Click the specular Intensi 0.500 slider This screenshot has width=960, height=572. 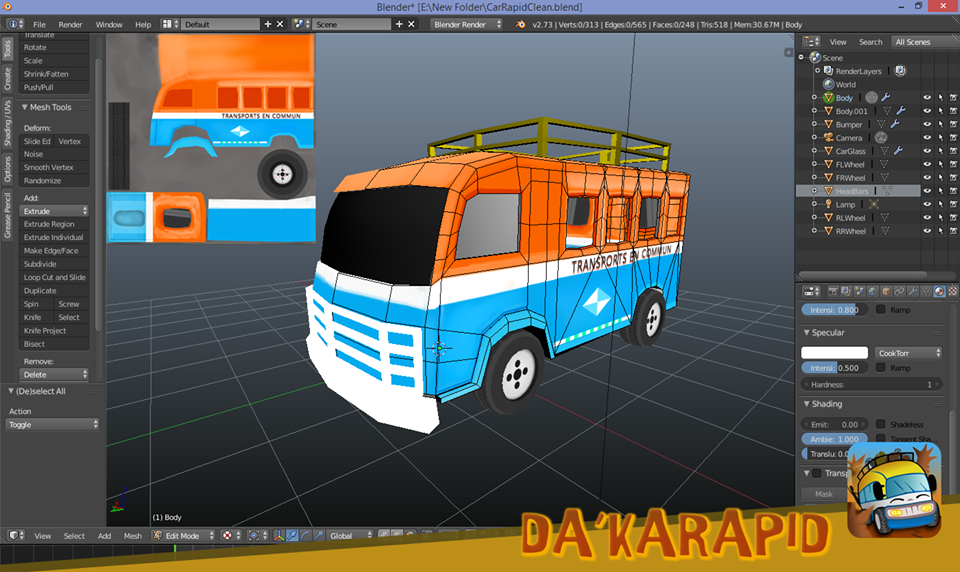point(834,367)
